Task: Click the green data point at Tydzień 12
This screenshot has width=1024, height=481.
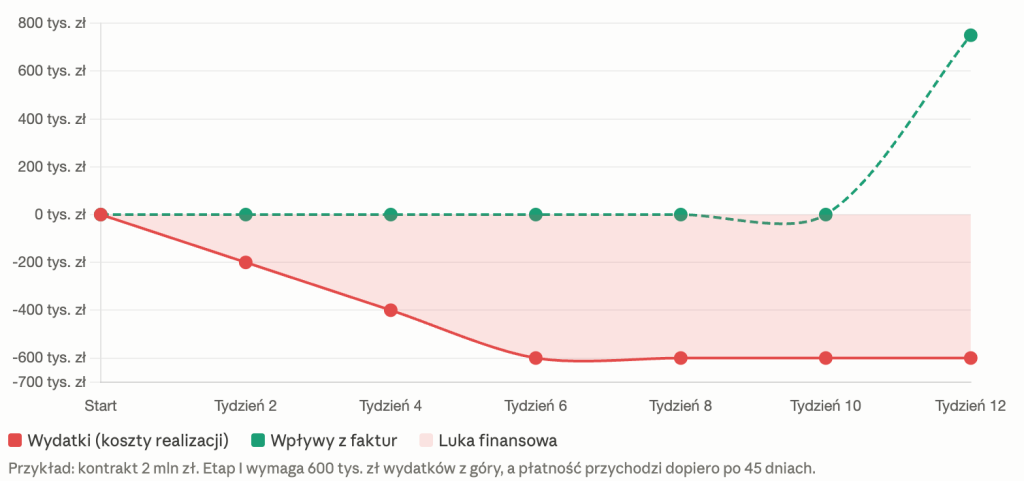Action: coord(970,36)
